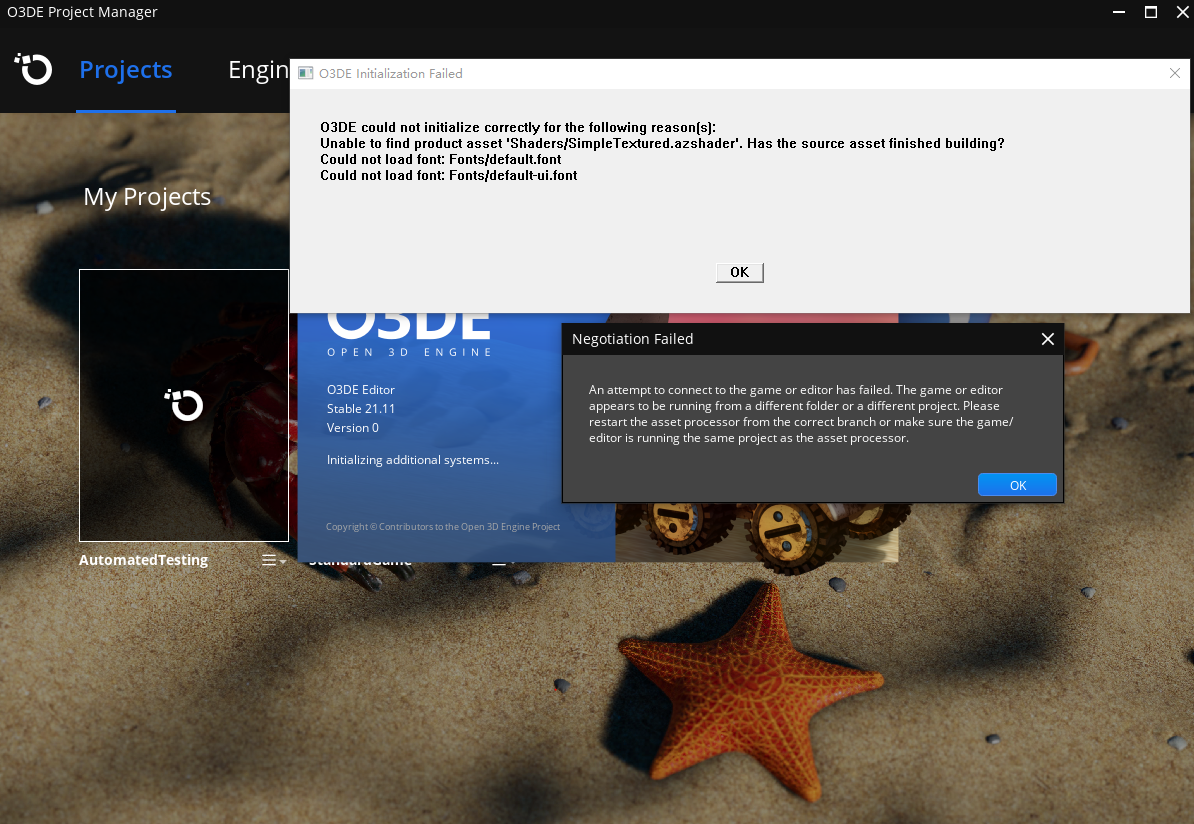Minimize the O3DE Project Manager window
The width and height of the screenshot is (1194, 824).
coord(1117,12)
